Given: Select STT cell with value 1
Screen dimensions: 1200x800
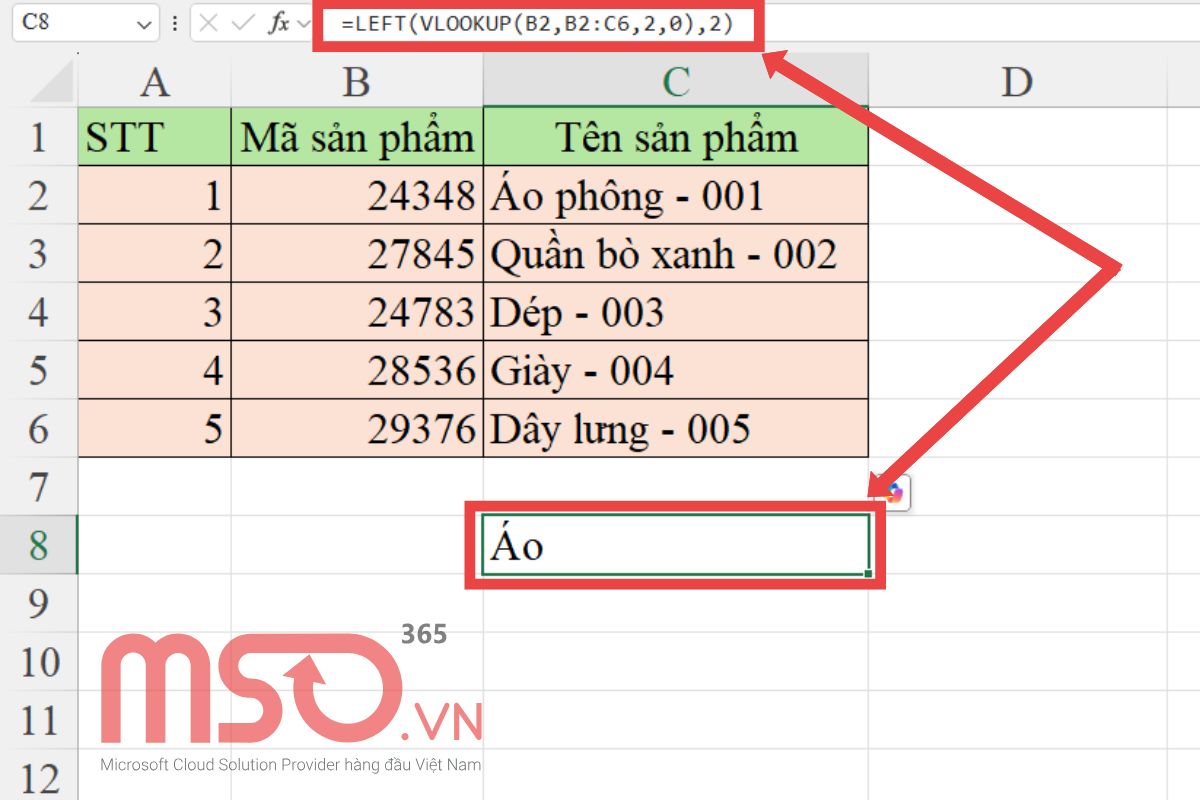Looking at the screenshot, I should 155,195.
